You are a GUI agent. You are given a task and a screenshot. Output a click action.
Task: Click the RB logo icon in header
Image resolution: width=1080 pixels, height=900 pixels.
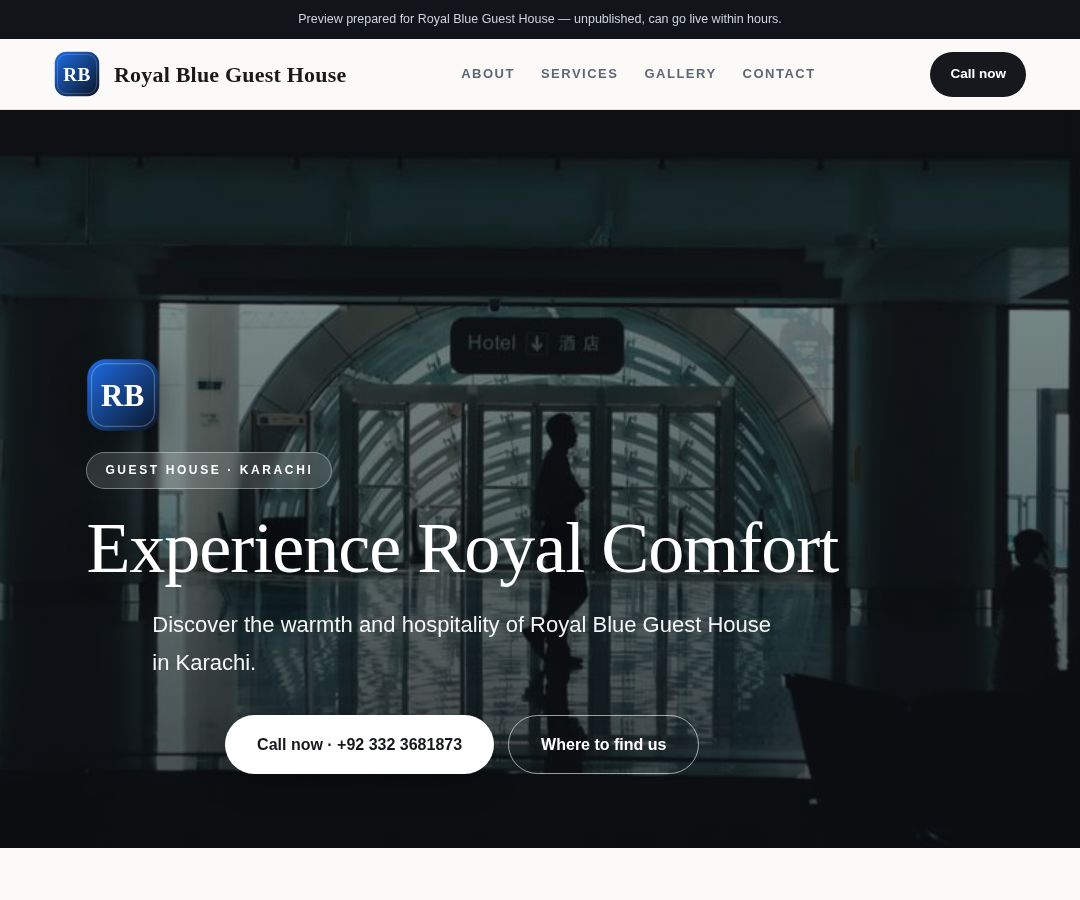pyautogui.click(x=77, y=74)
